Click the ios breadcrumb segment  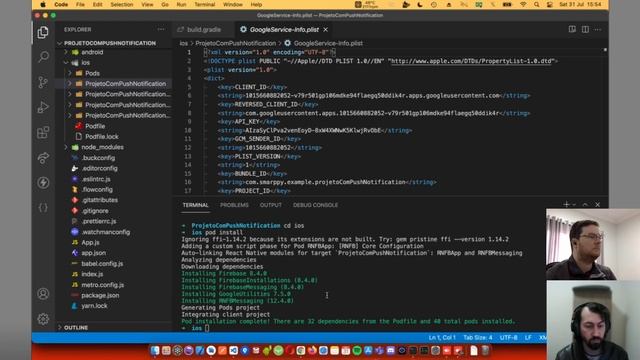pos(184,43)
